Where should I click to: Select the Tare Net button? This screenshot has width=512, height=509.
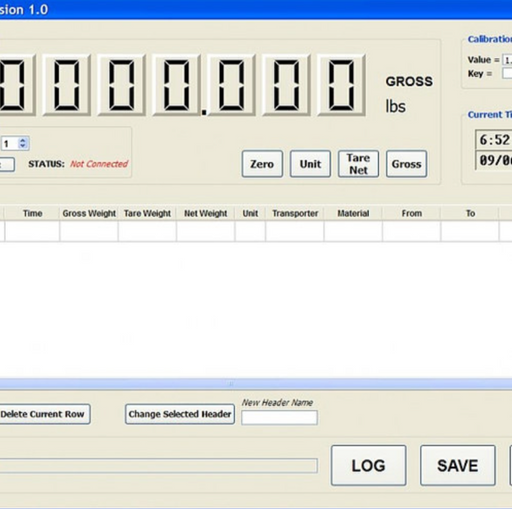click(x=358, y=164)
